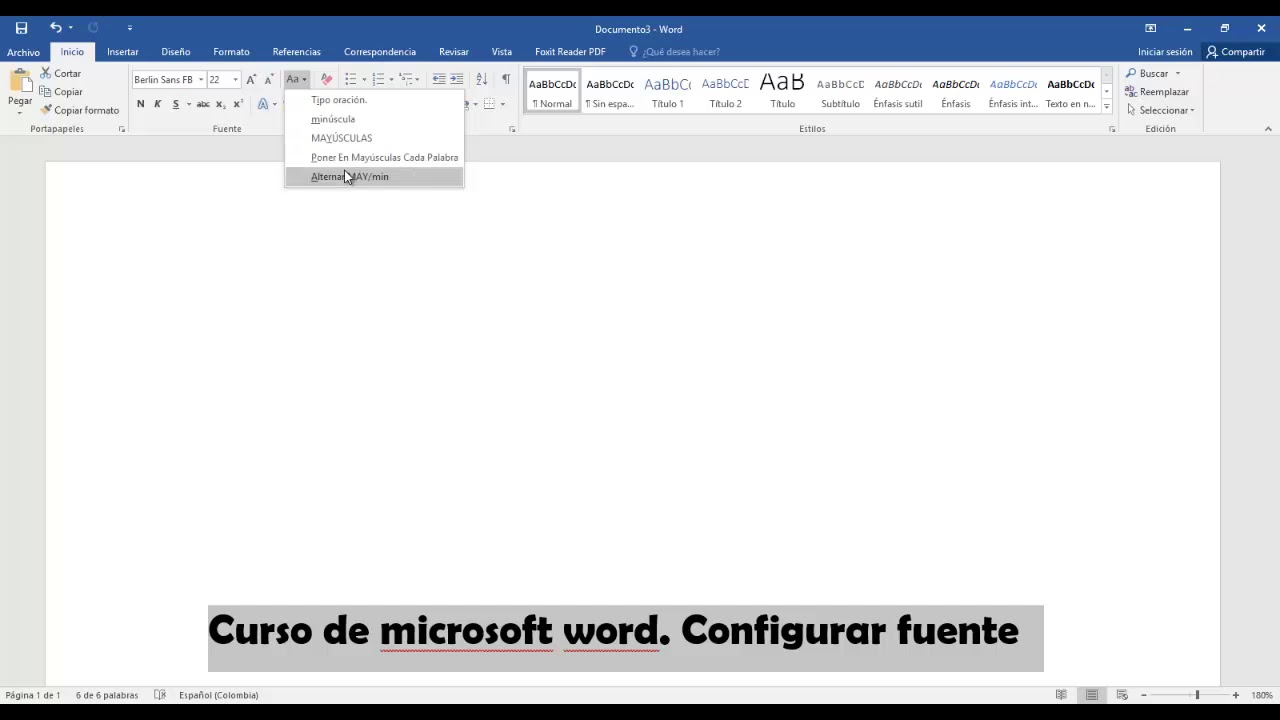Viewport: 1280px width, 720px height.
Task: Click Iniciar sesión link
Action: click(1165, 52)
